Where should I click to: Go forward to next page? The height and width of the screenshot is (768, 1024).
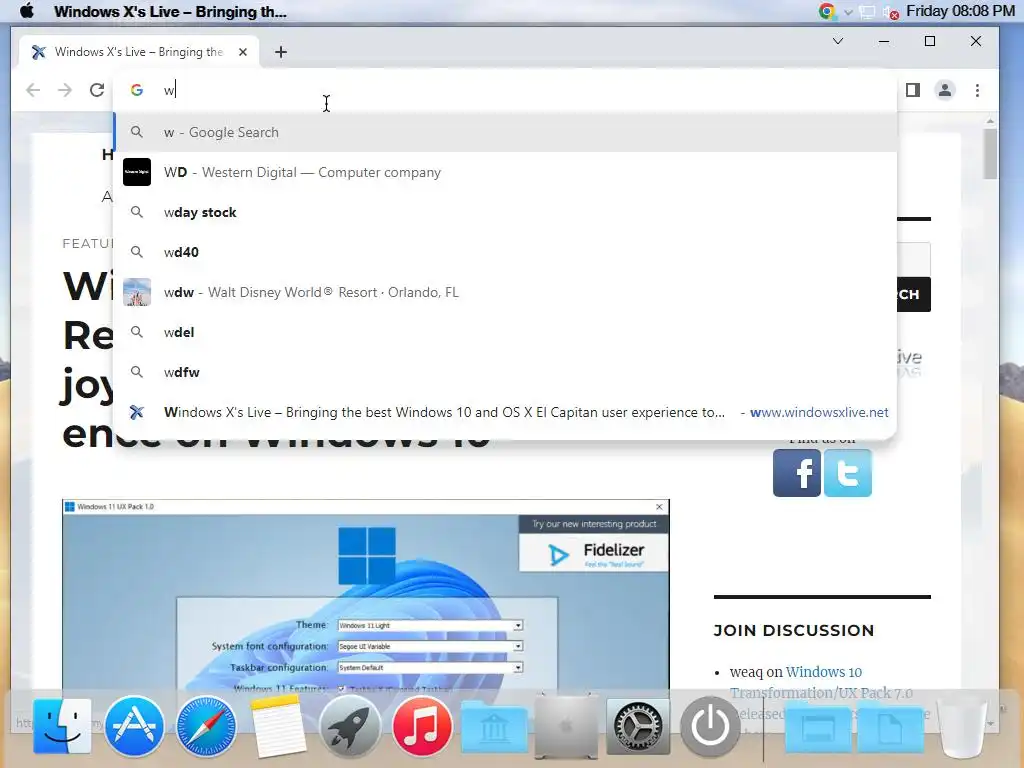click(x=65, y=90)
